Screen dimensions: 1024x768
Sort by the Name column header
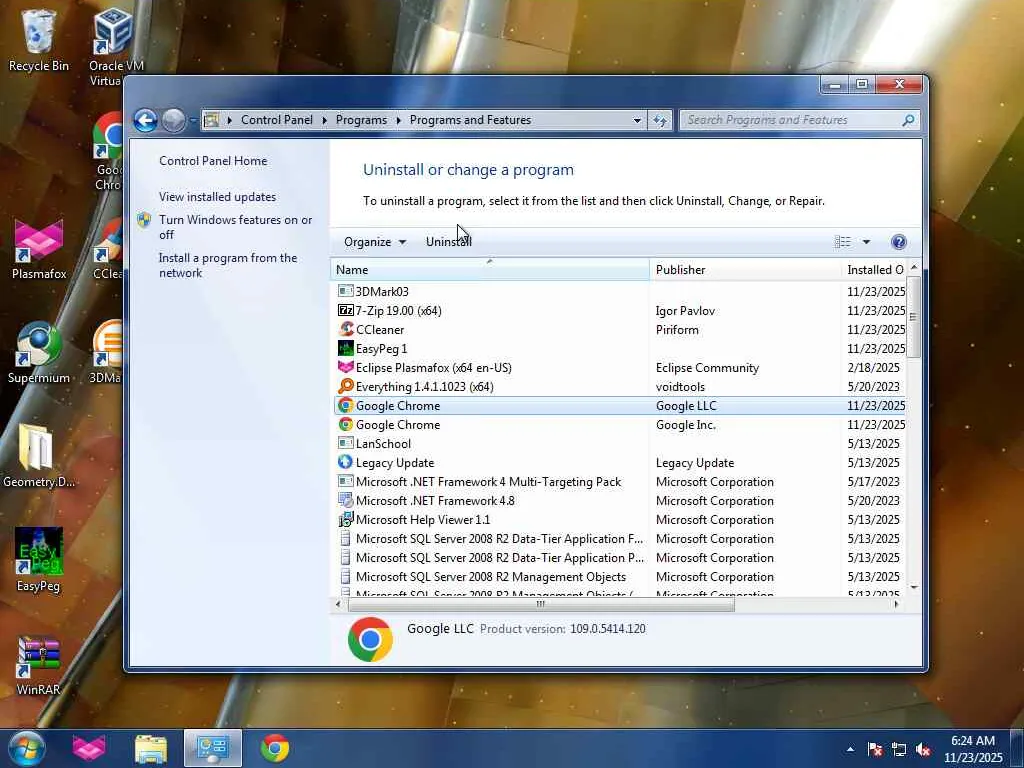[490, 270]
